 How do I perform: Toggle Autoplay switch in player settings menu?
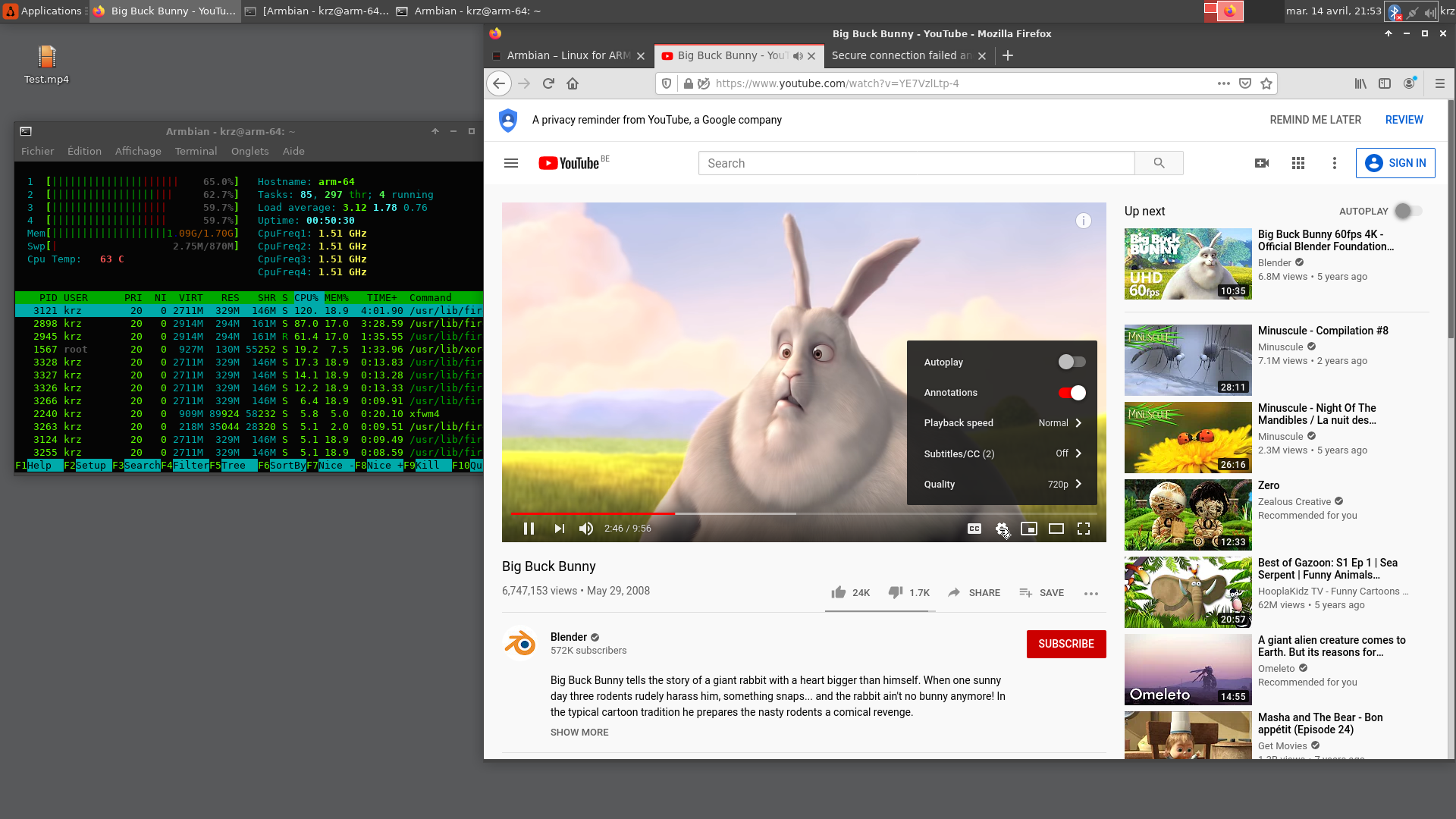click(1072, 362)
